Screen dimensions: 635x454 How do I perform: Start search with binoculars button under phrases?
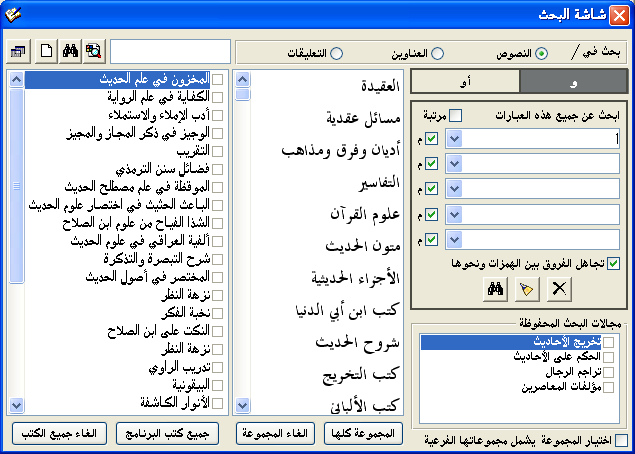pyautogui.click(x=495, y=289)
